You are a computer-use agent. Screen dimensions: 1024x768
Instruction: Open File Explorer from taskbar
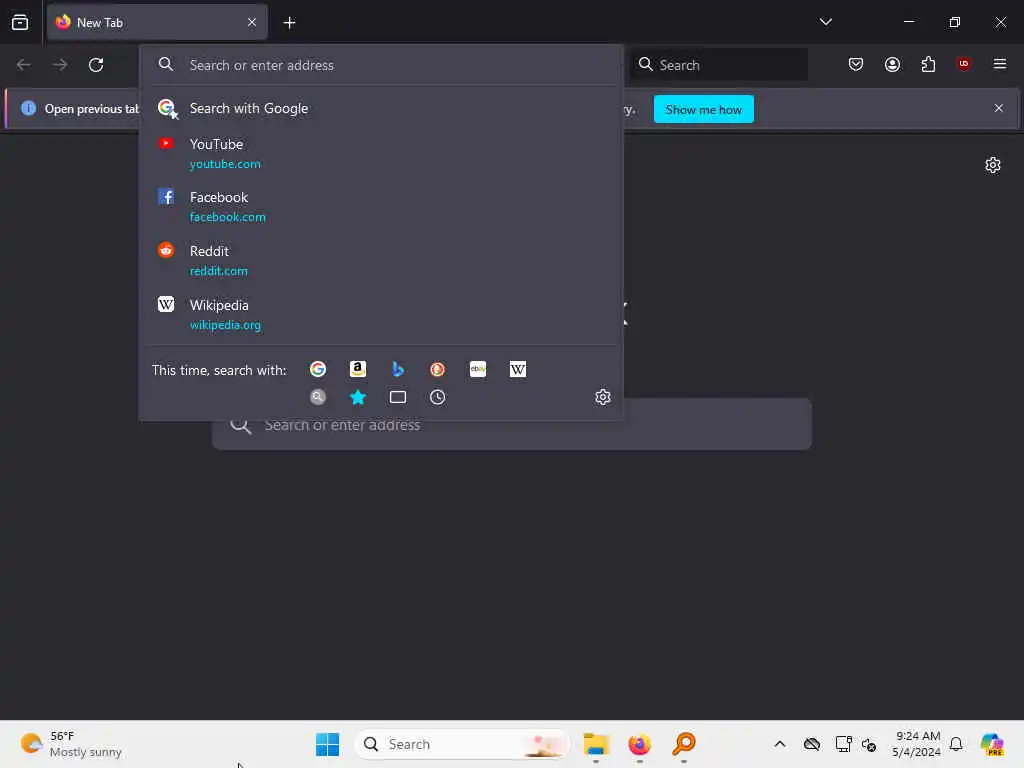click(596, 744)
